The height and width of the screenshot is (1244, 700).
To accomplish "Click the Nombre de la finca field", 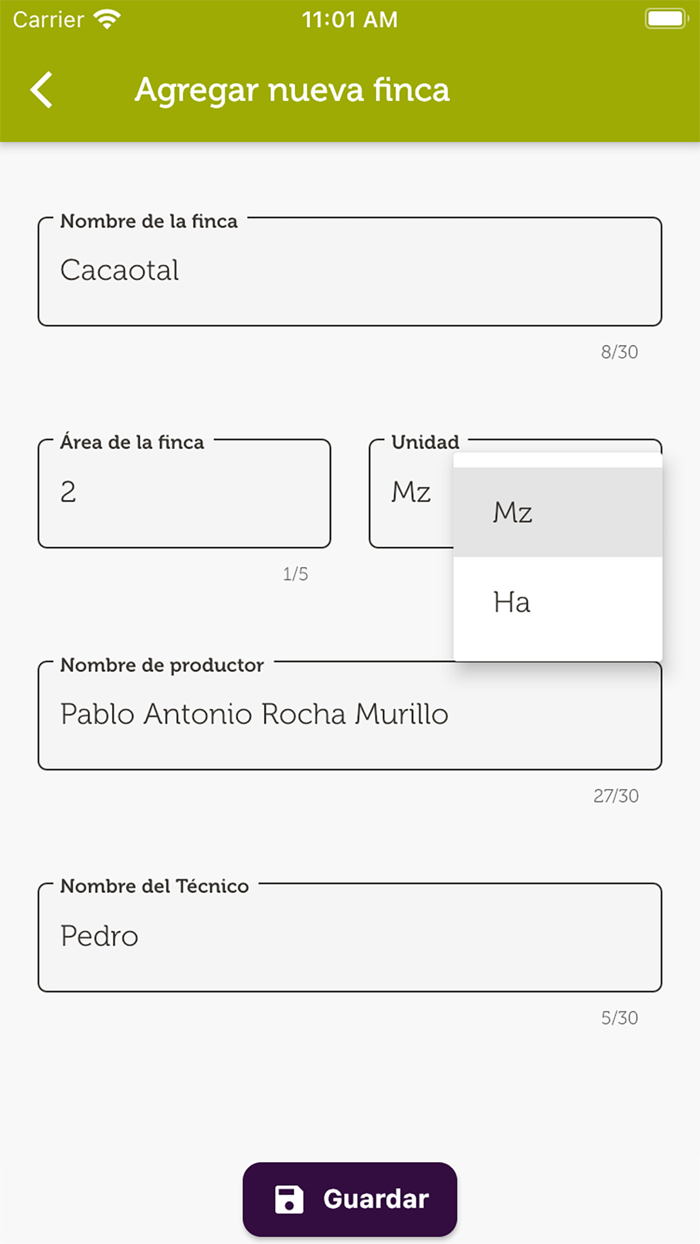I will (x=350, y=271).
